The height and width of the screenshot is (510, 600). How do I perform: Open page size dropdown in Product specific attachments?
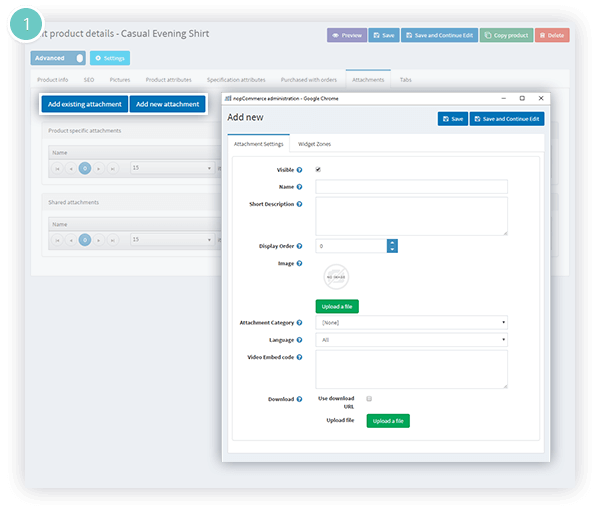(172, 168)
